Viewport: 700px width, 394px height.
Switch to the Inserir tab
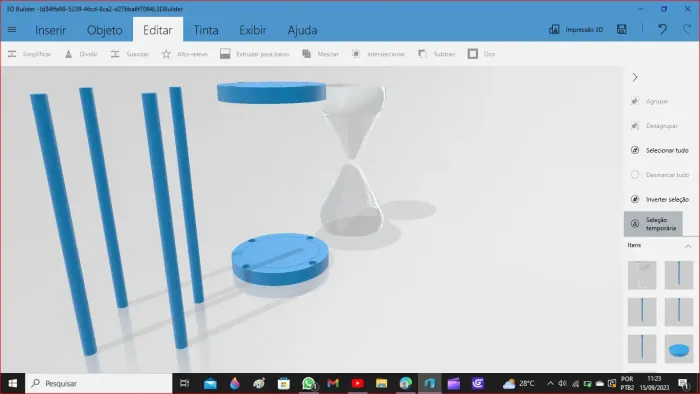50,30
